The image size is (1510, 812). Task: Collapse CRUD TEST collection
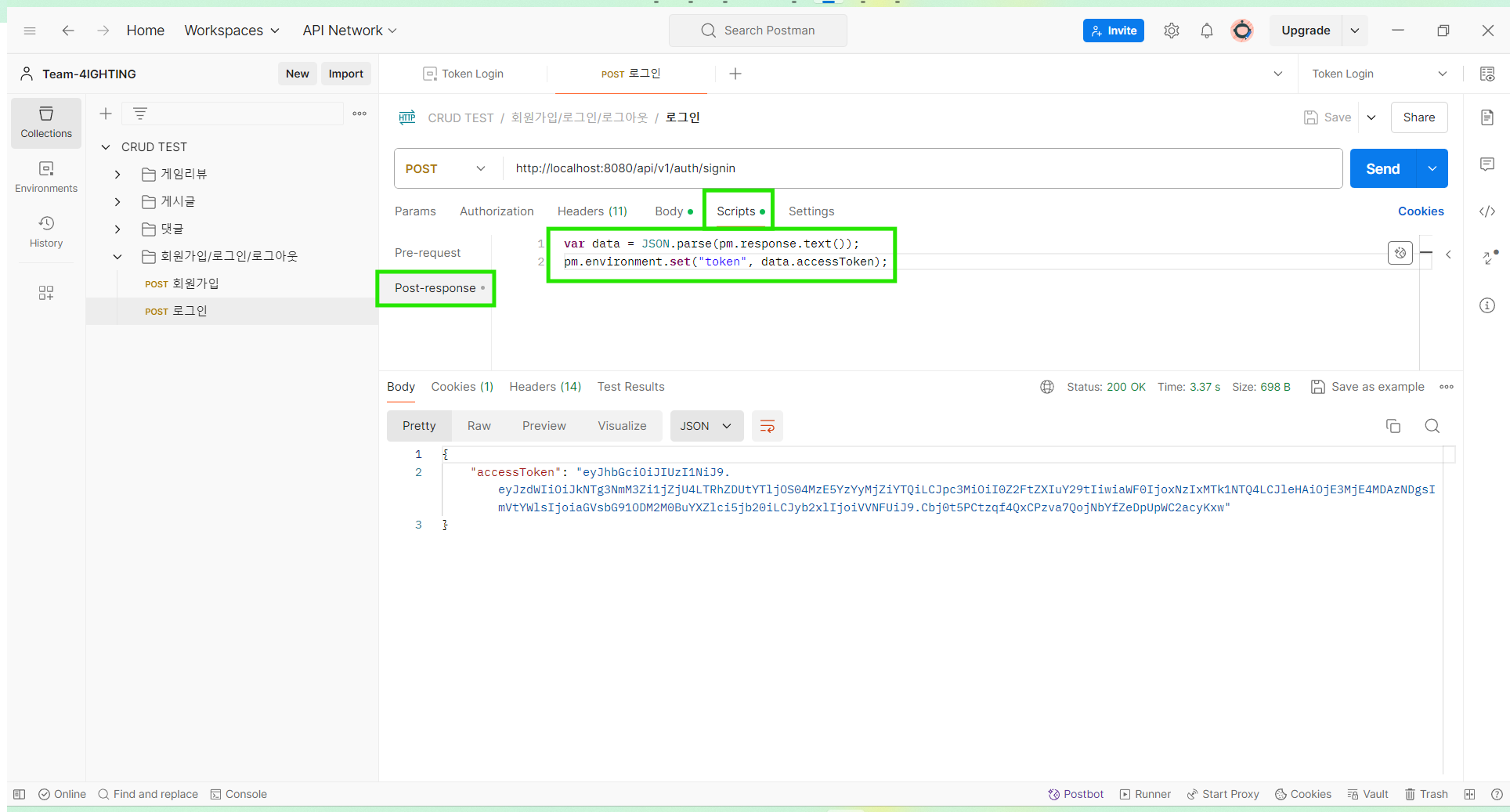coord(106,147)
